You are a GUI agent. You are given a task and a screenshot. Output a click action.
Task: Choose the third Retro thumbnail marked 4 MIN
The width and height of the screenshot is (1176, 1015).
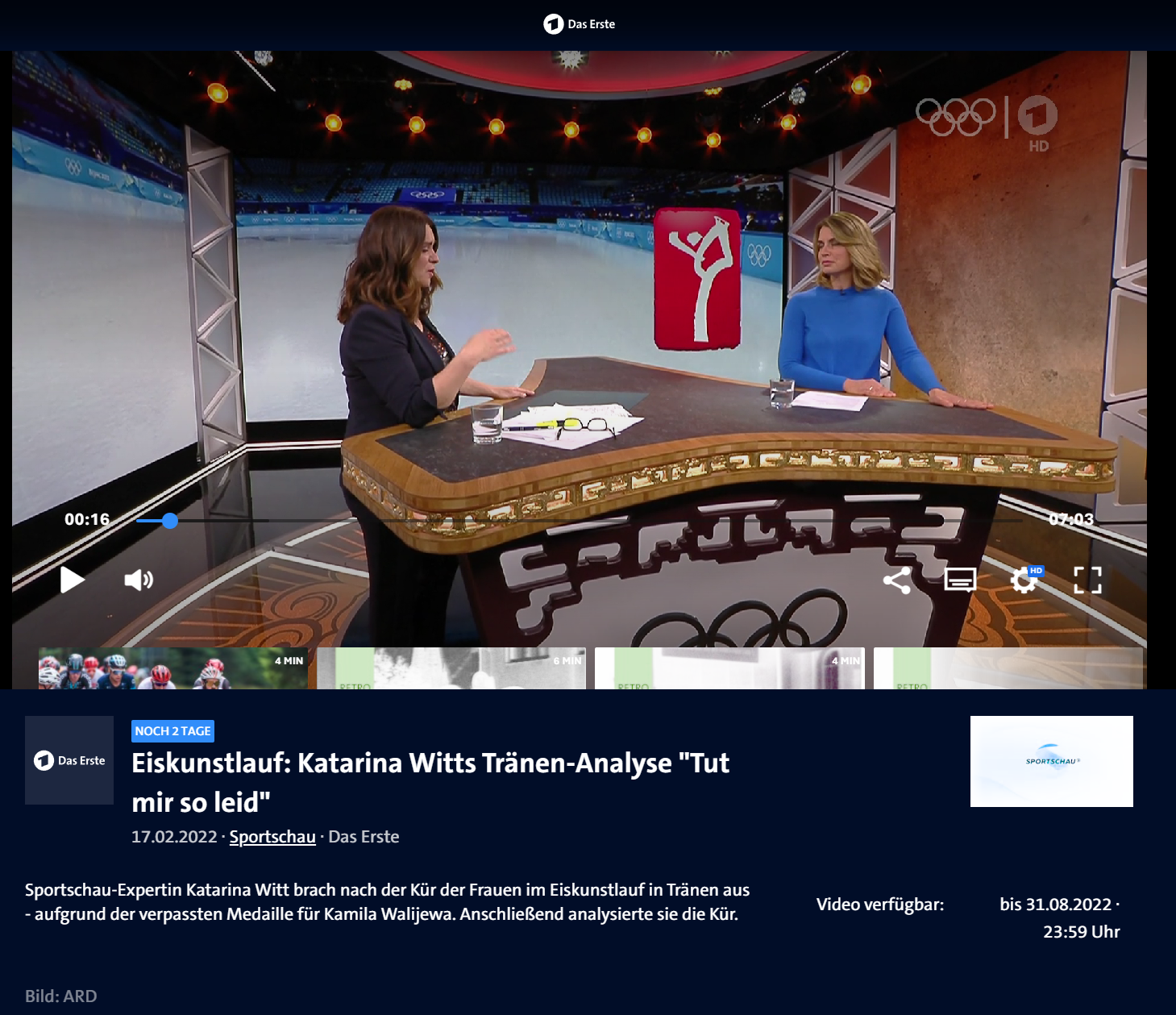729,668
